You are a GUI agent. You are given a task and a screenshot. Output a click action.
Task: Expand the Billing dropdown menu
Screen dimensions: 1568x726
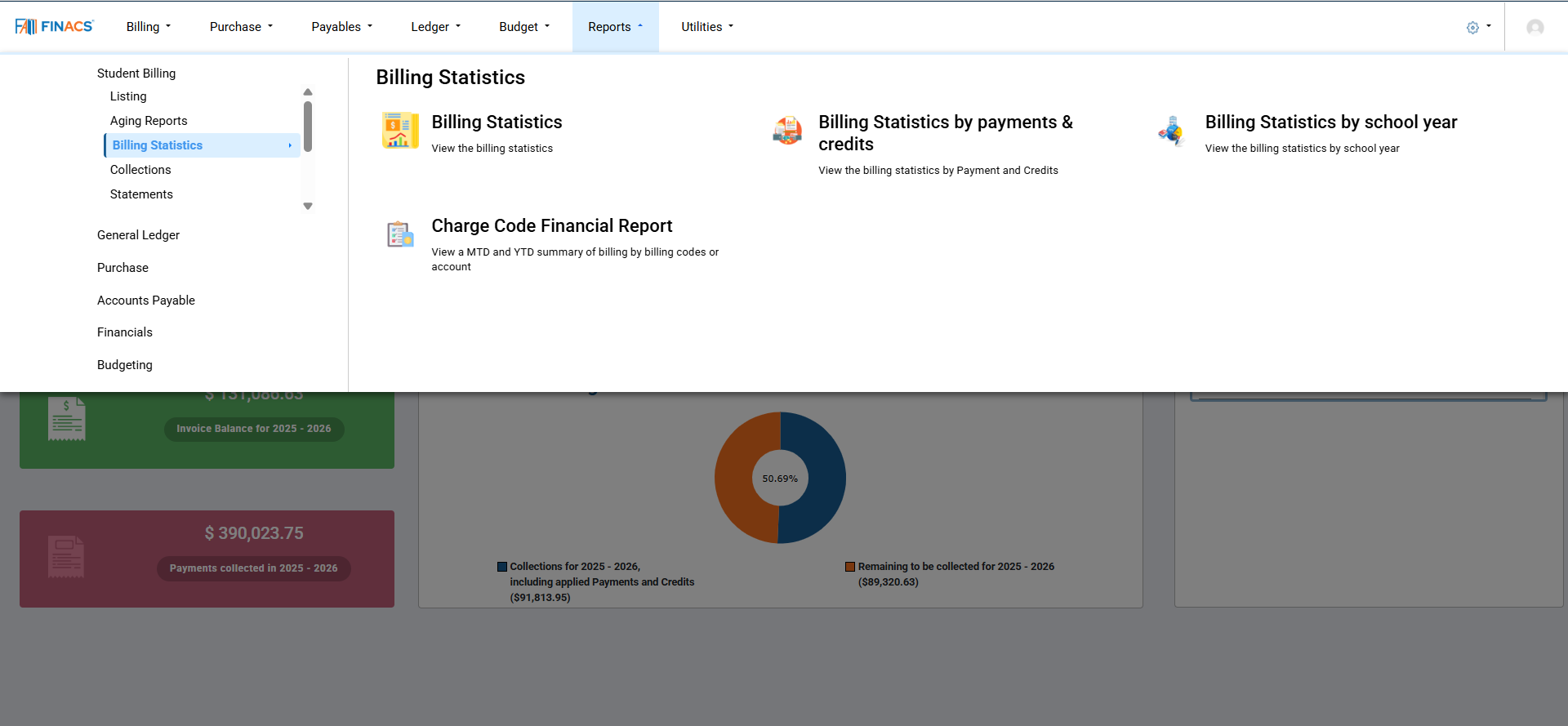click(149, 27)
